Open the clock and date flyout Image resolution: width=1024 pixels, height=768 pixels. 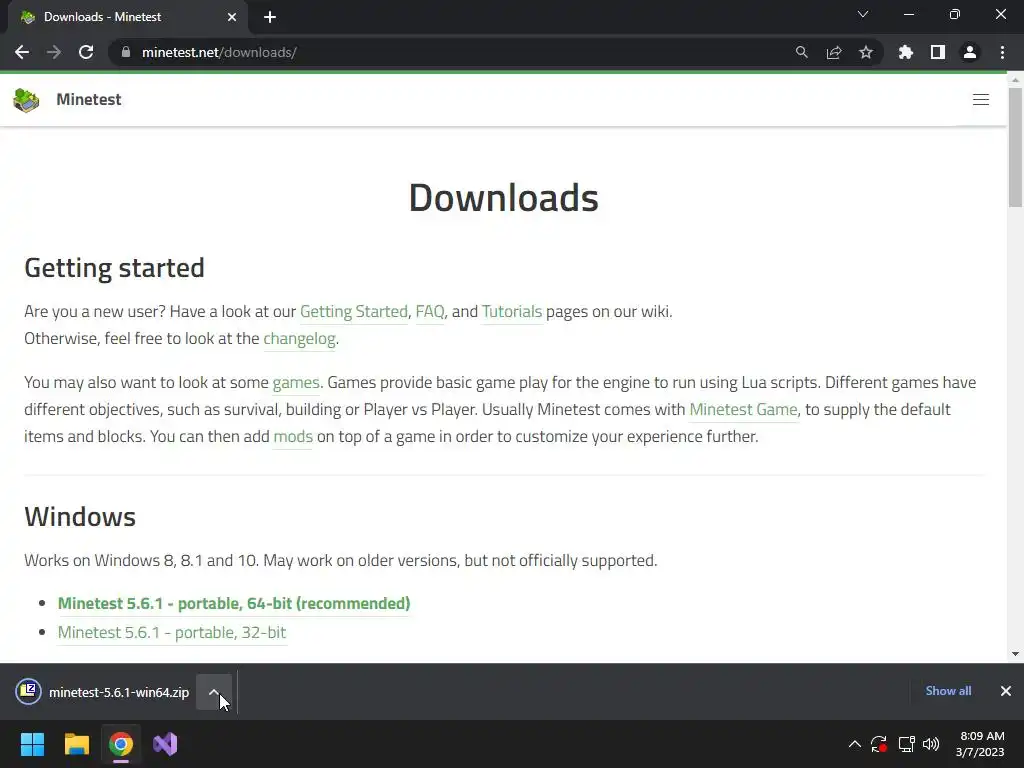980,744
